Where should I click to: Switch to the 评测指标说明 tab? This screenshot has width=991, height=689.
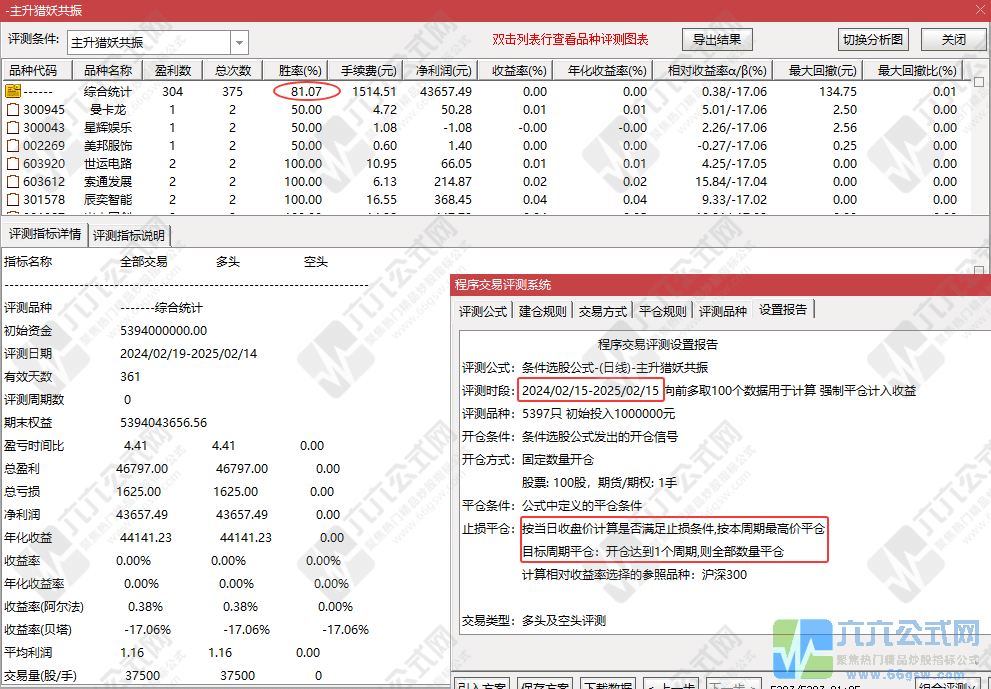pos(130,236)
